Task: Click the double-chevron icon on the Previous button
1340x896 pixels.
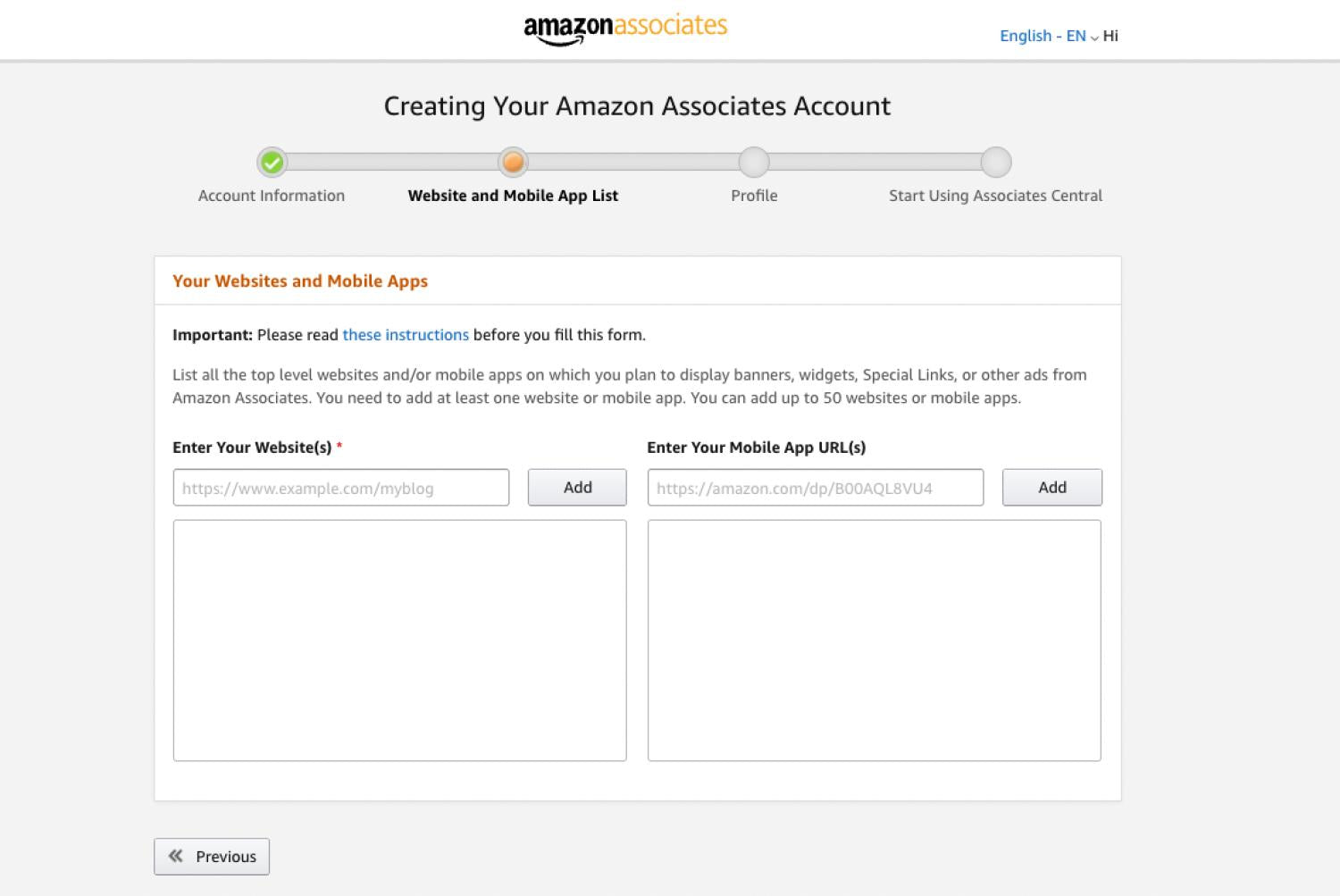Action: [176, 855]
